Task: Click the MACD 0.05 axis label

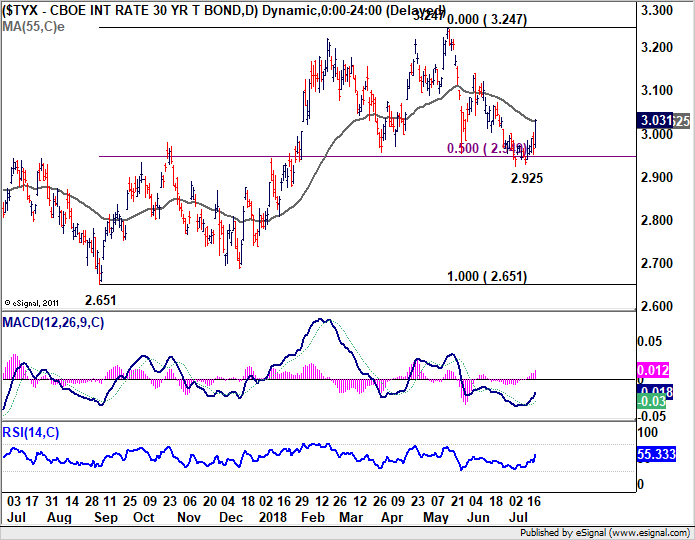Action: pyautogui.click(x=650, y=341)
